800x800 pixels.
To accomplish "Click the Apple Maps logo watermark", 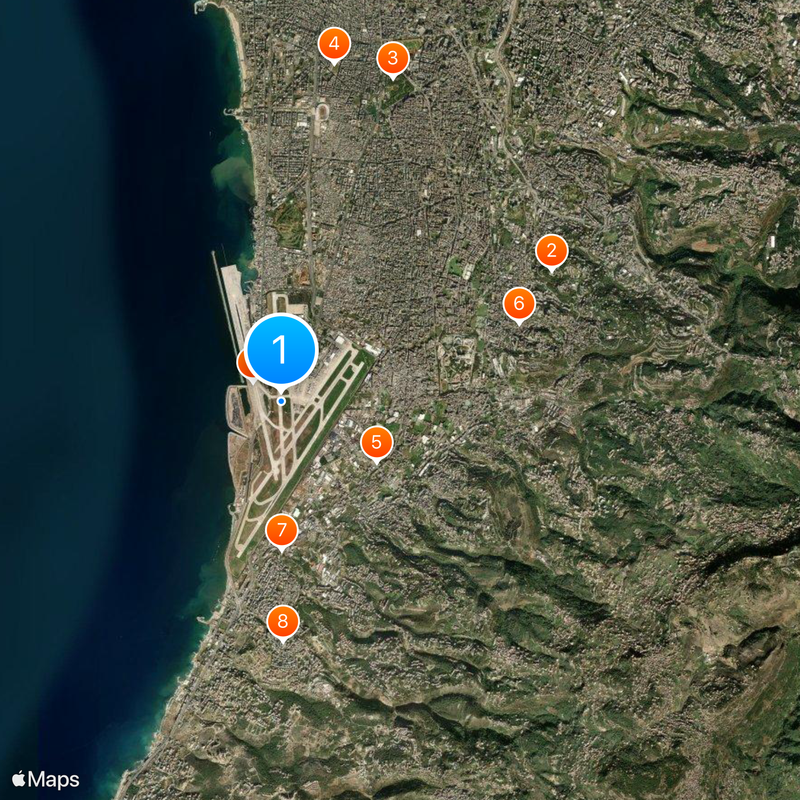I will (46, 779).
